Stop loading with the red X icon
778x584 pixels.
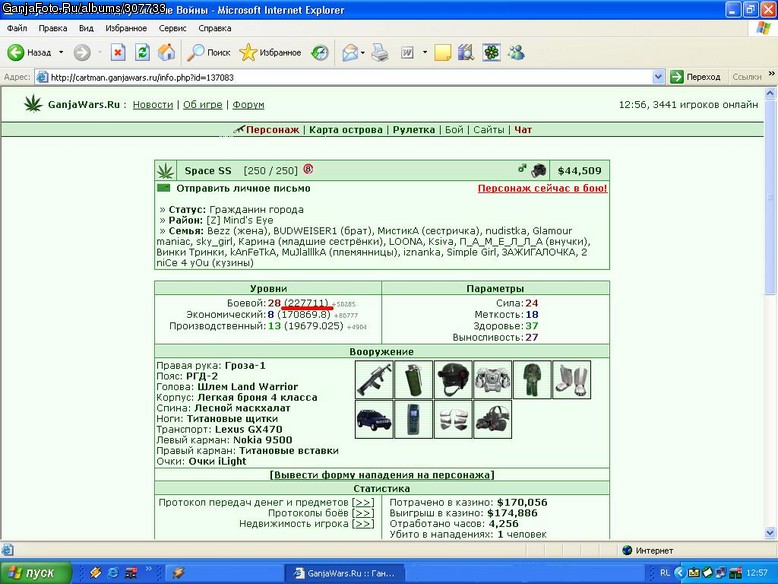click(118, 53)
